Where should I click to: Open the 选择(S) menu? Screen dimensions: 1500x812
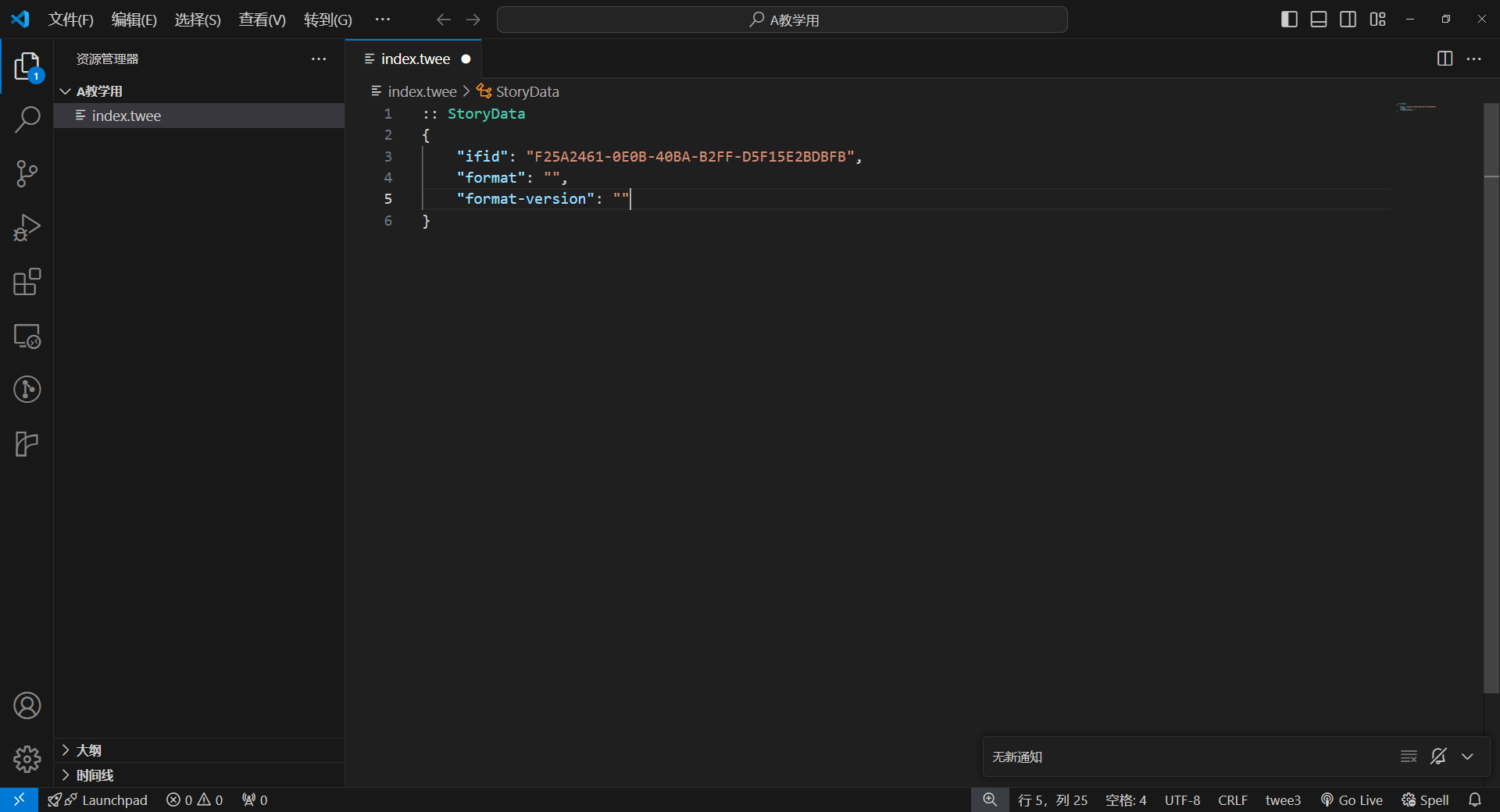(x=198, y=20)
